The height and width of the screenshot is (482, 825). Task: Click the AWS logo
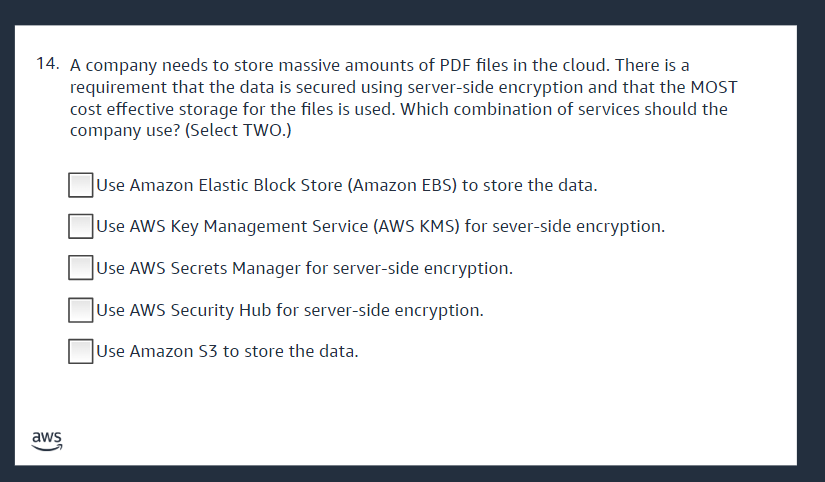coord(46,440)
